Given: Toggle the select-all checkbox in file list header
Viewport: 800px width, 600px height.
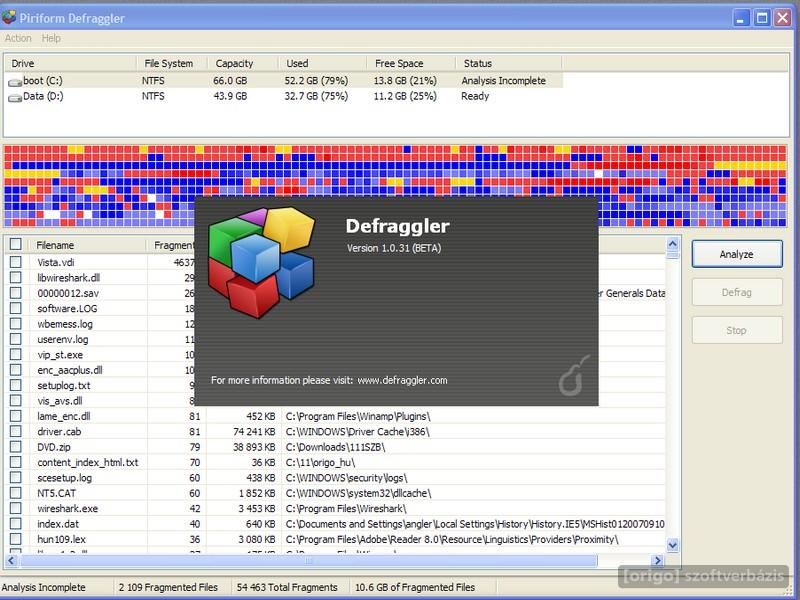Looking at the screenshot, I should pos(16,244).
